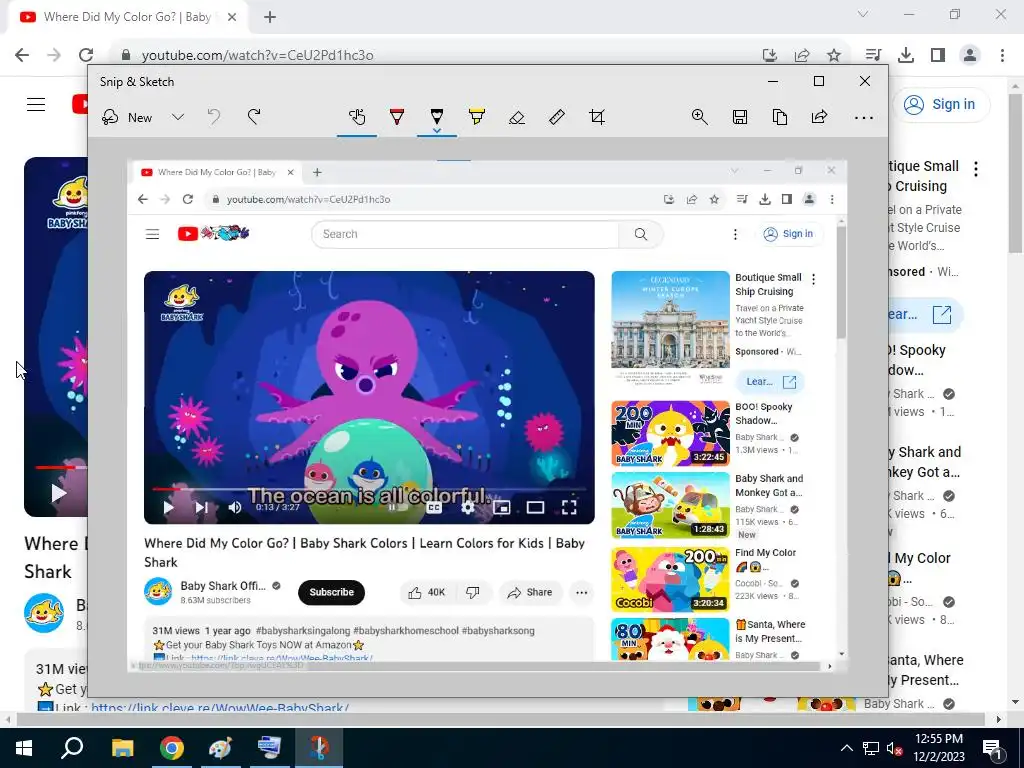1024x768 pixels.
Task: Click the scroll right arrow on the horizontal scrollbar
Action: coord(999,719)
